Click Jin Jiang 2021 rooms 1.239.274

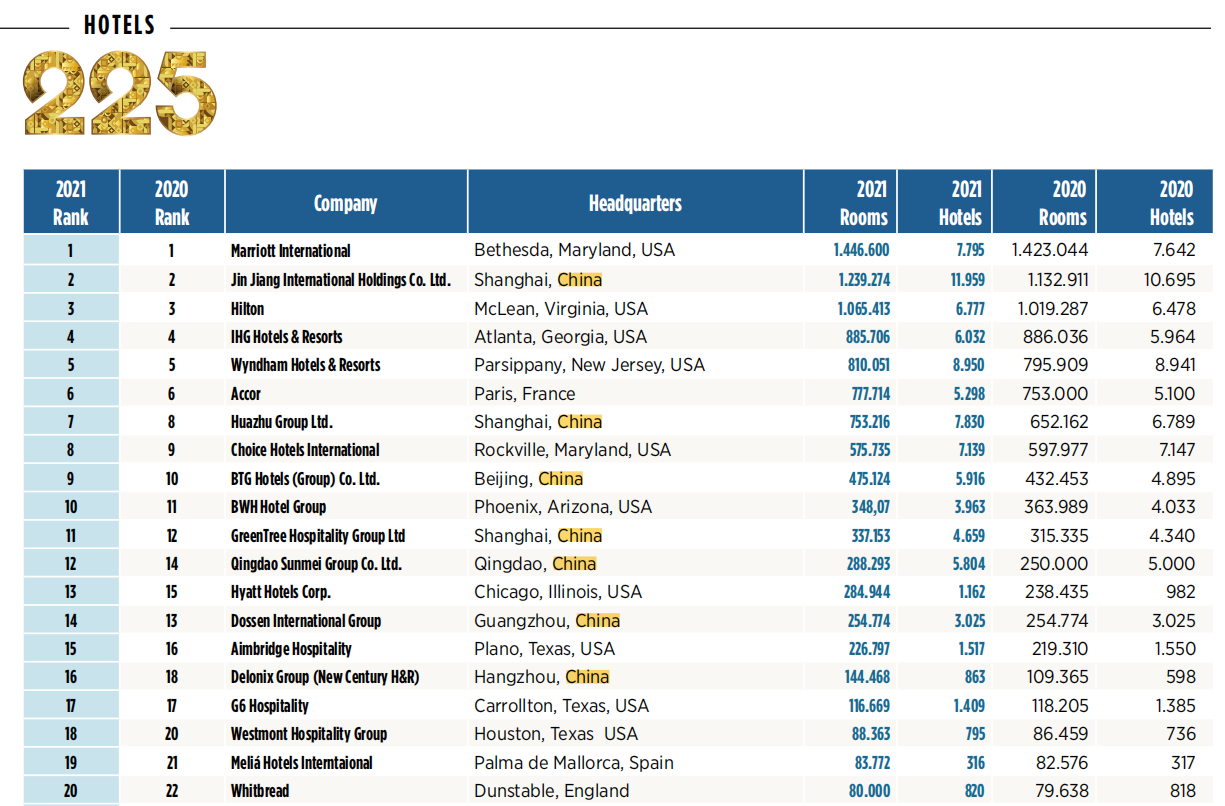pos(864,280)
